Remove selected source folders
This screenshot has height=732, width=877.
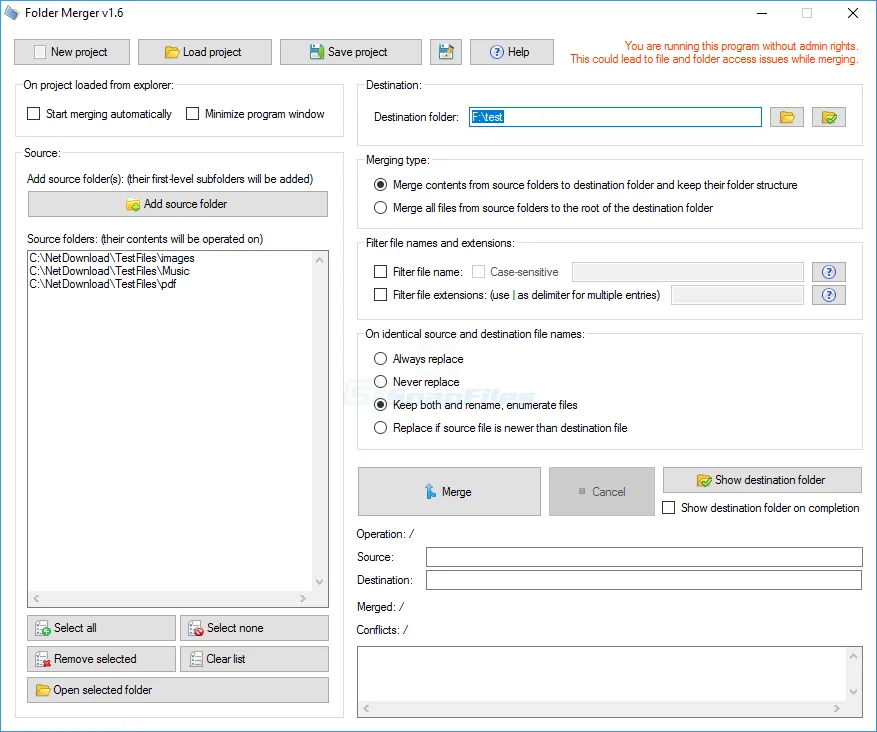[101, 659]
